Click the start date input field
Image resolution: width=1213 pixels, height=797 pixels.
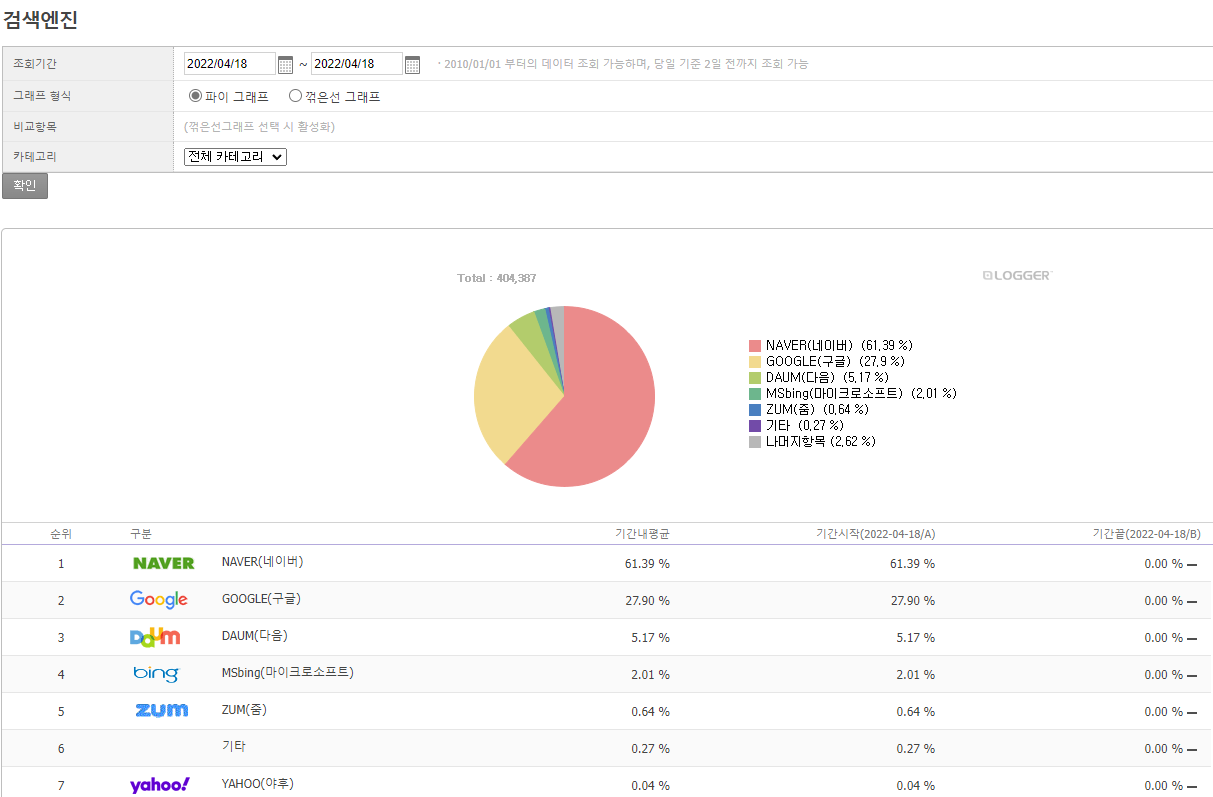[230, 64]
